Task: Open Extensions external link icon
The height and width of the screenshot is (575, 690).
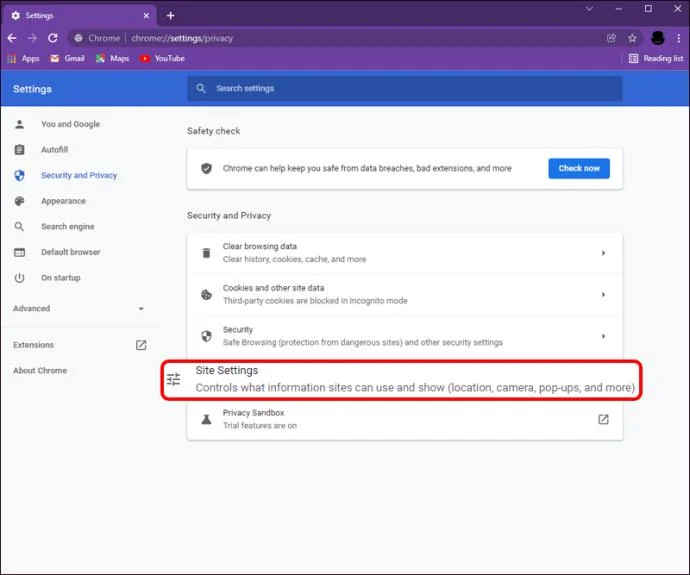Action: tap(141, 345)
